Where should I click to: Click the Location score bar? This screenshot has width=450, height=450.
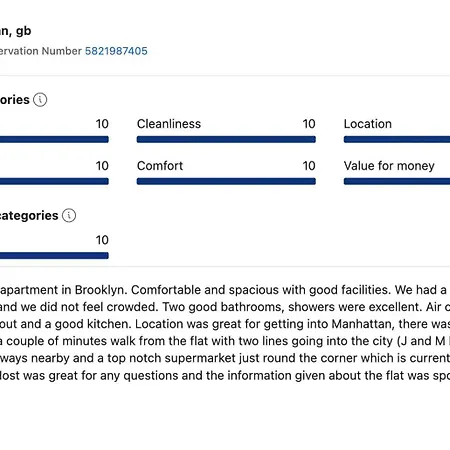(x=397, y=139)
